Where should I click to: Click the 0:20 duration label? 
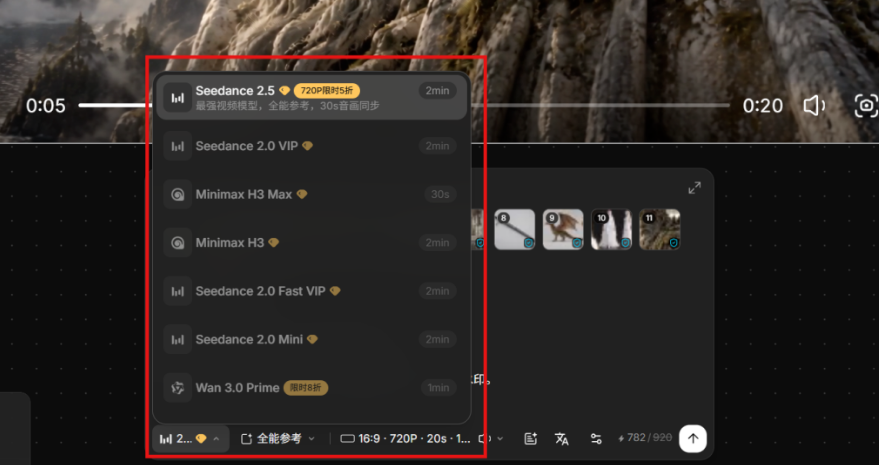(763, 105)
